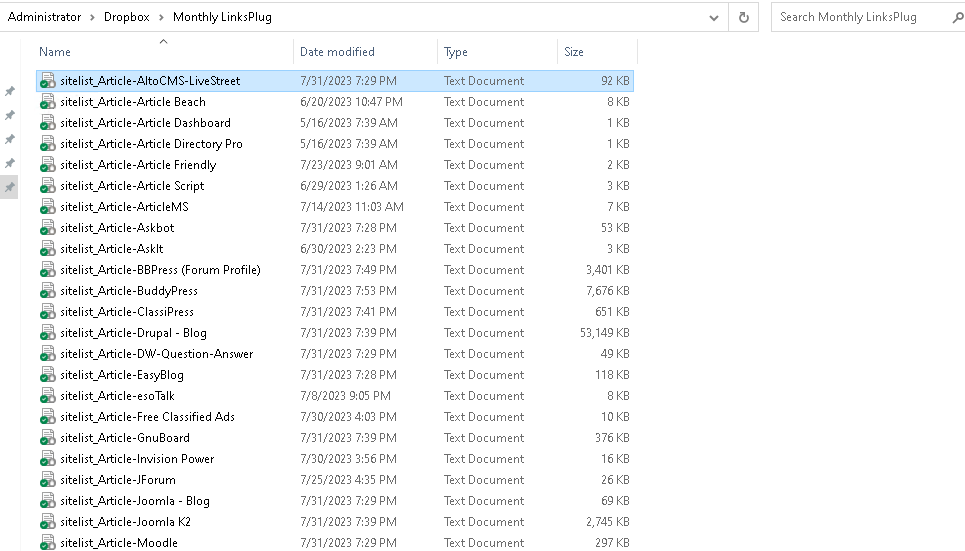Click the sitelist_Article-BuddyPress file icon
Viewport: 965px width, 551px height.
pyautogui.click(x=47, y=291)
